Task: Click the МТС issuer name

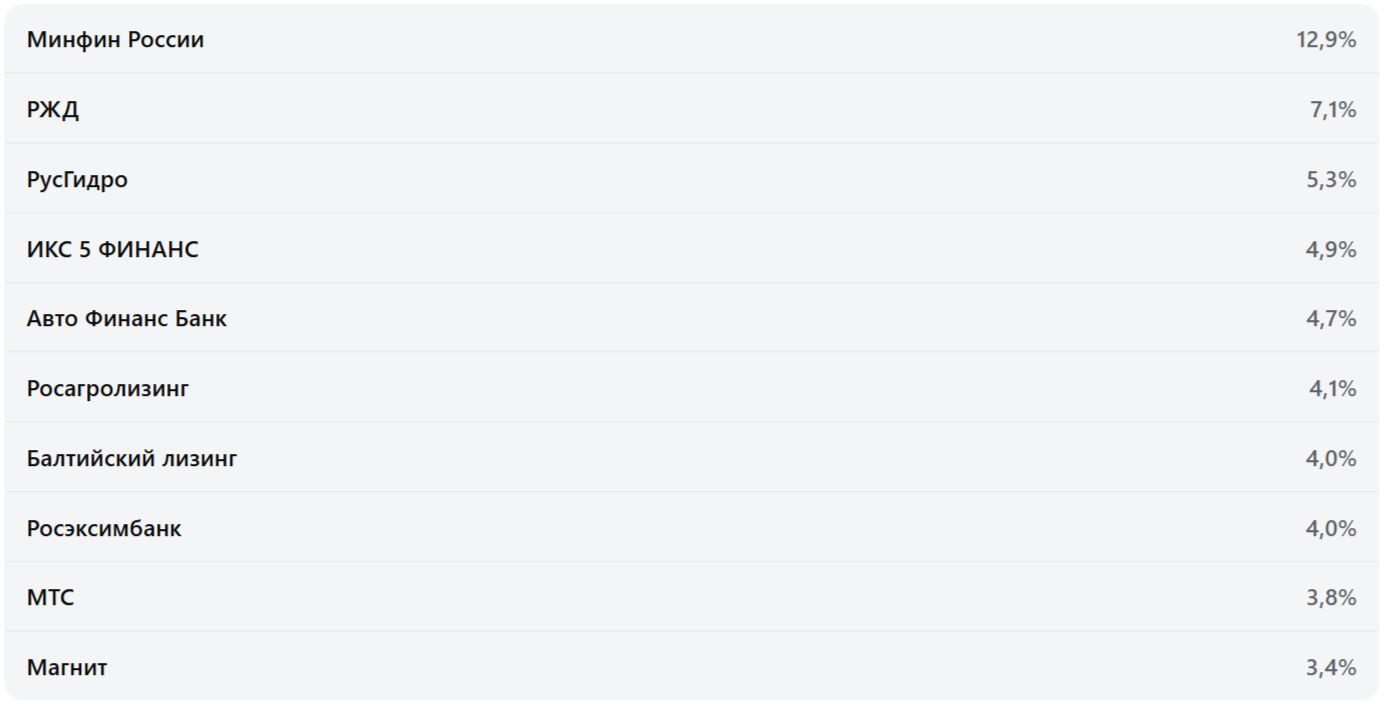Action: point(50,598)
